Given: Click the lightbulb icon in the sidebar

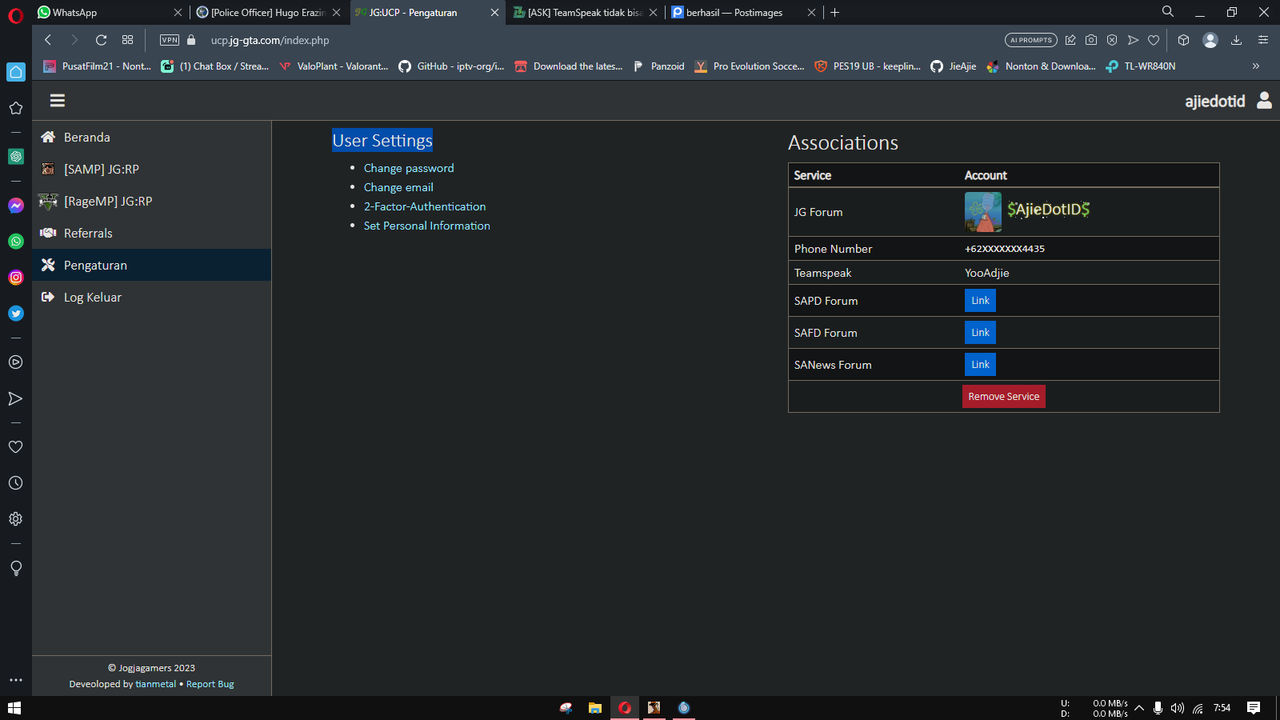Looking at the screenshot, I should pos(16,568).
